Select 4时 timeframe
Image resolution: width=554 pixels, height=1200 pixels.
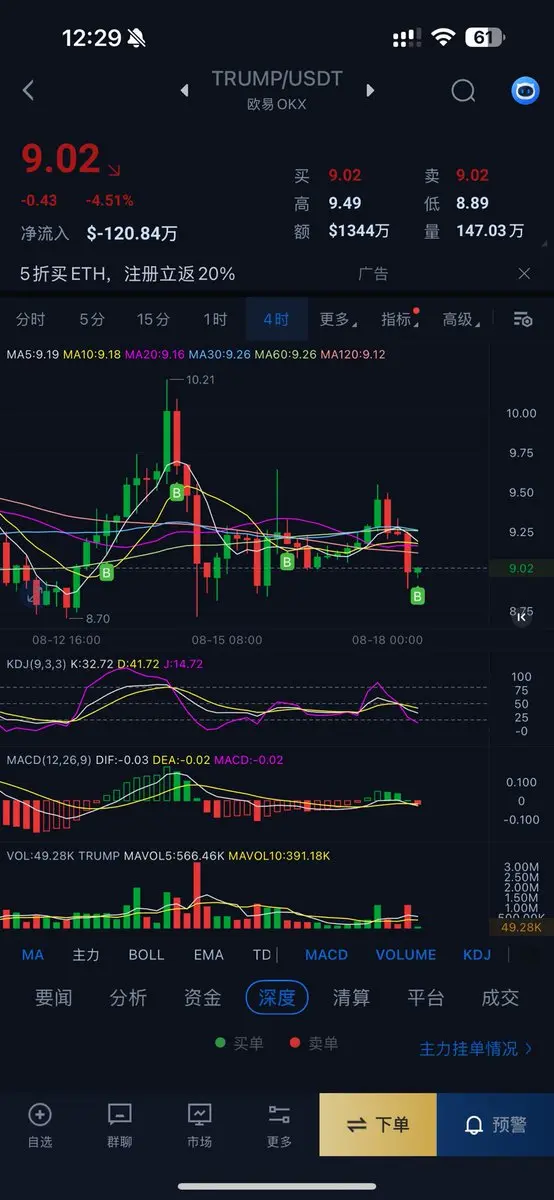click(276, 319)
